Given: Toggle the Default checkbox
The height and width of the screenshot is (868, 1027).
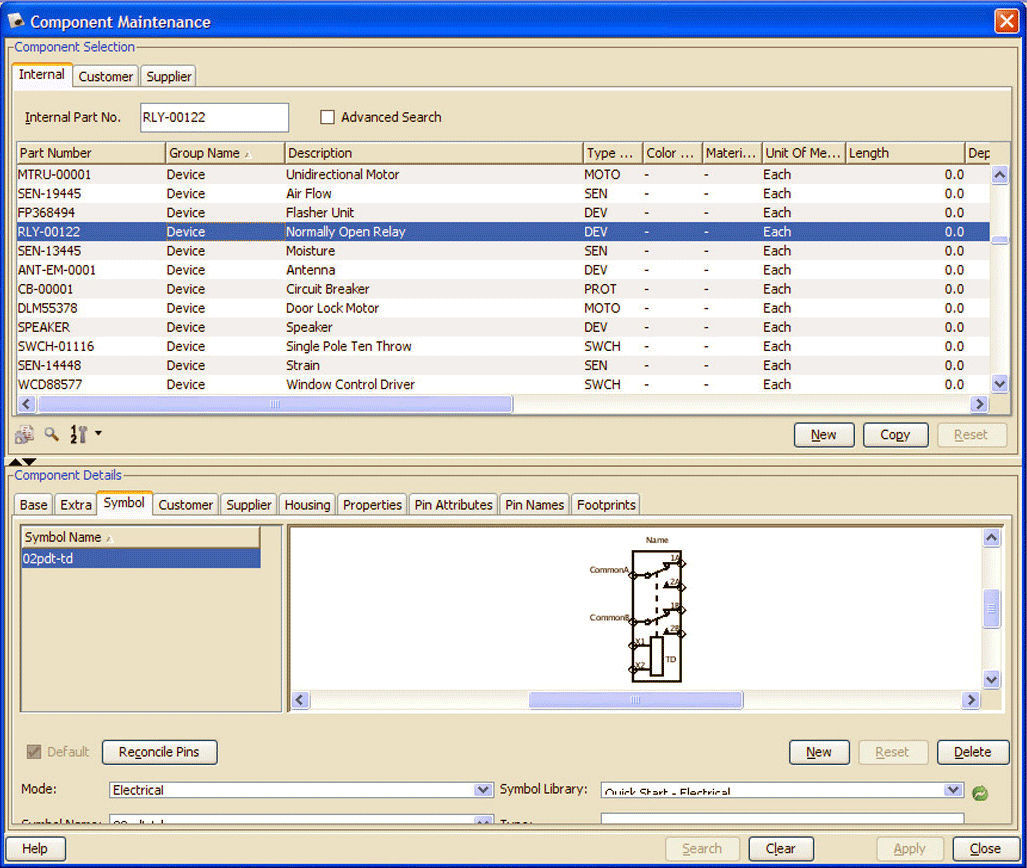Looking at the screenshot, I should [33, 751].
